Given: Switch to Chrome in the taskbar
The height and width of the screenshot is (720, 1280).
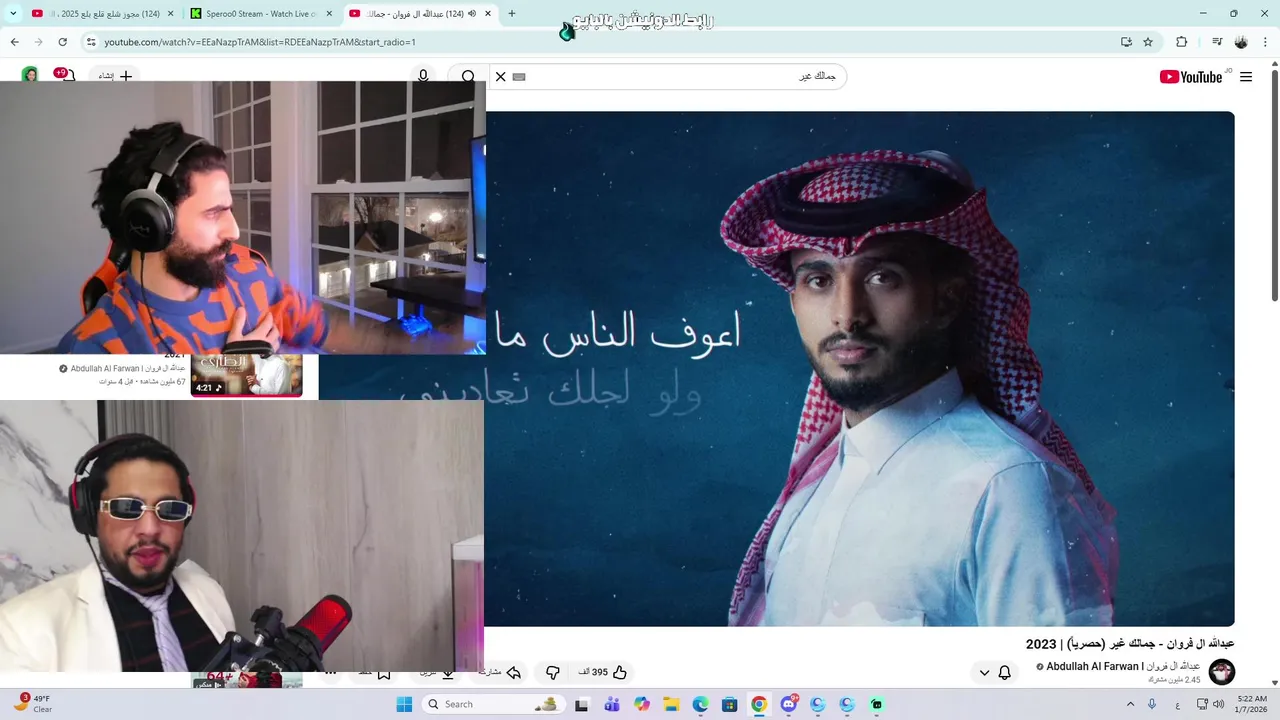Looking at the screenshot, I should pyautogui.click(x=759, y=704).
